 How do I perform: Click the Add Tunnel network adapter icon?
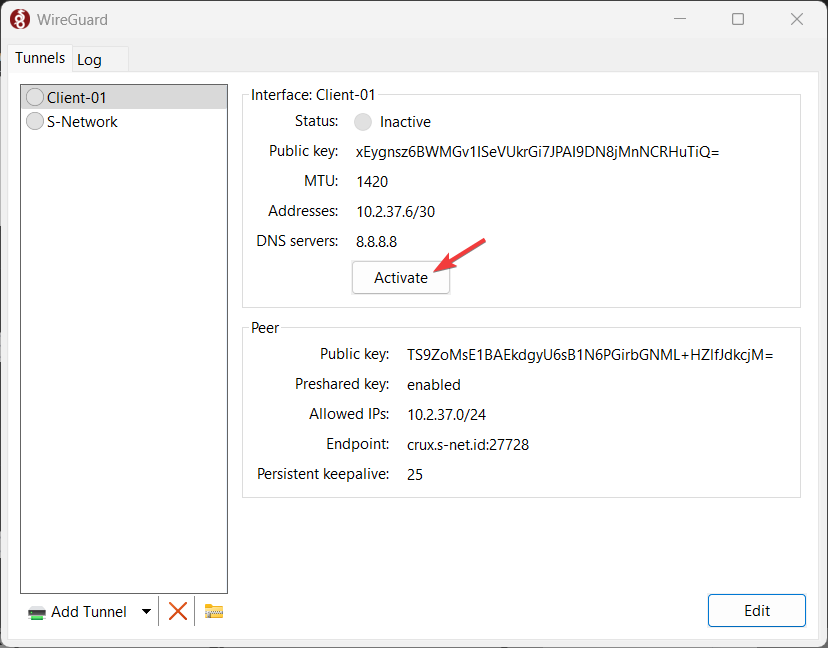37,613
